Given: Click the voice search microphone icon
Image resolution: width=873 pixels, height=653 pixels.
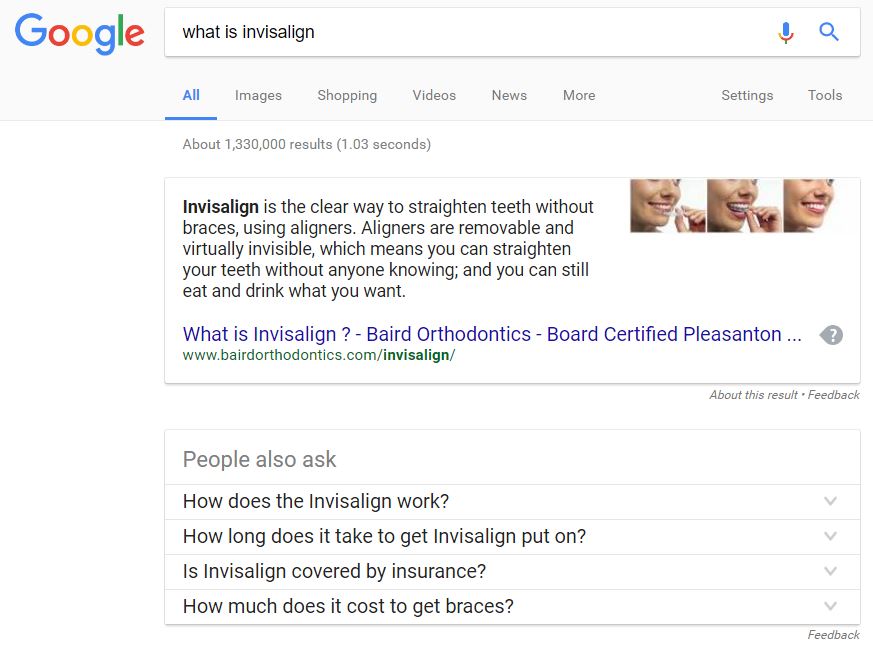Looking at the screenshot, I should click(786, 32).
